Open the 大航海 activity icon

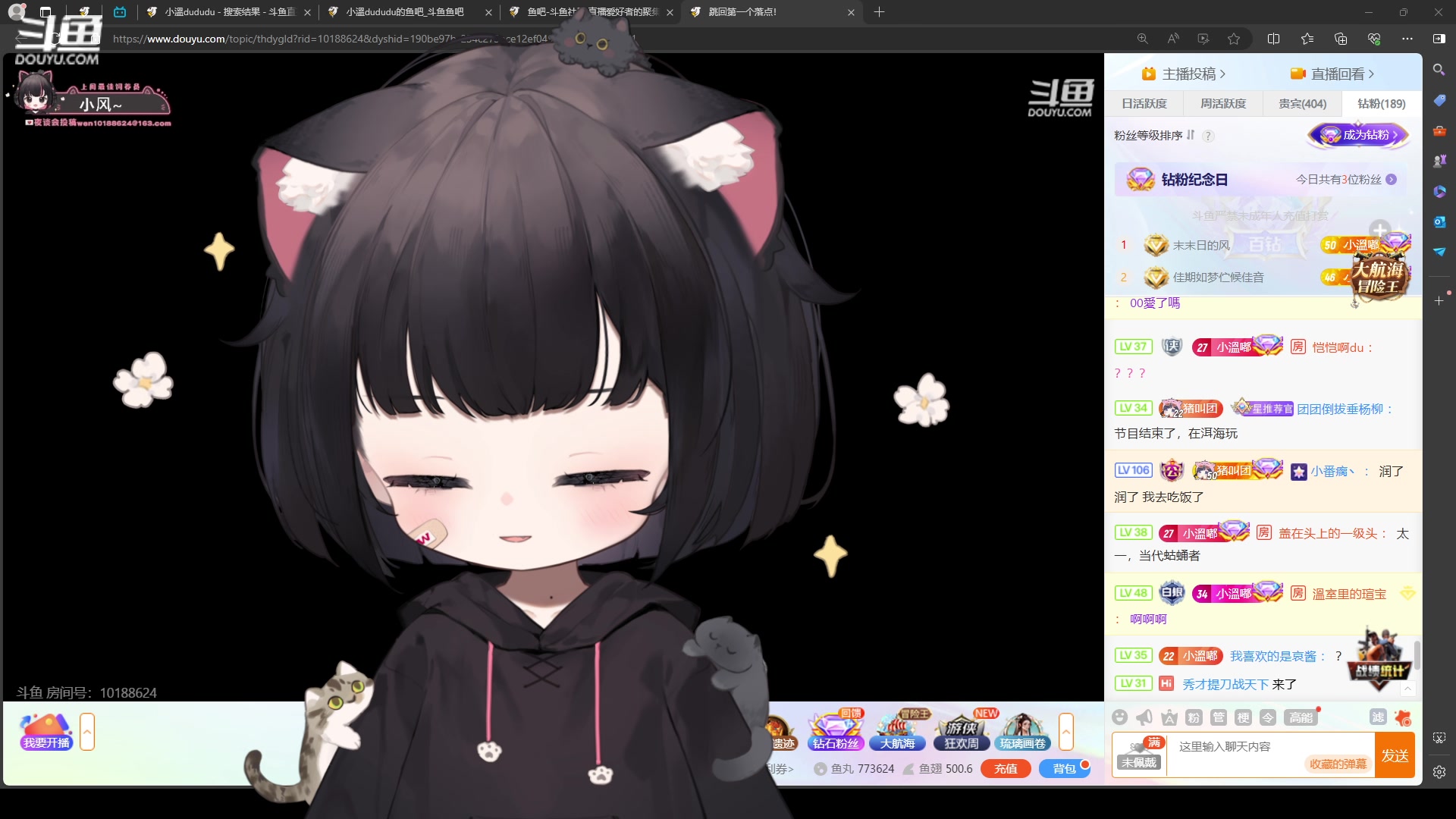[898, 731]
